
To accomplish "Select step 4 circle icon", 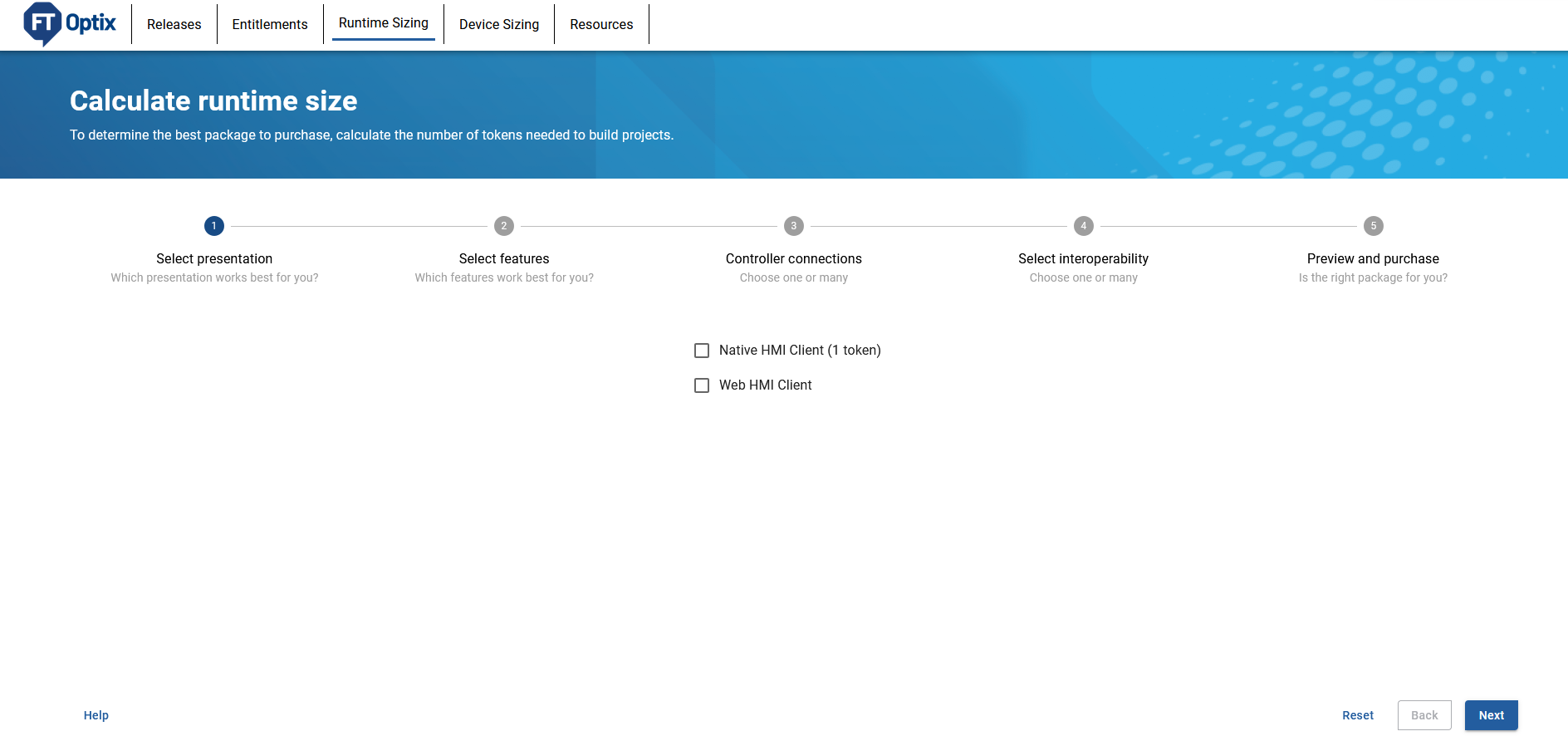I will click(1083, 226).
